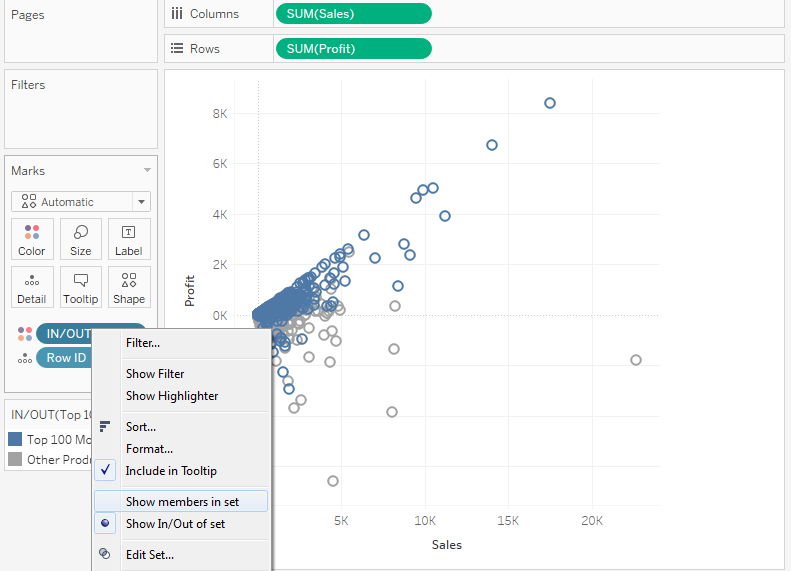Screen dimensions: 791x571
Task: Toggle Include in Tooltip checkmark
Action: point(107,470)
